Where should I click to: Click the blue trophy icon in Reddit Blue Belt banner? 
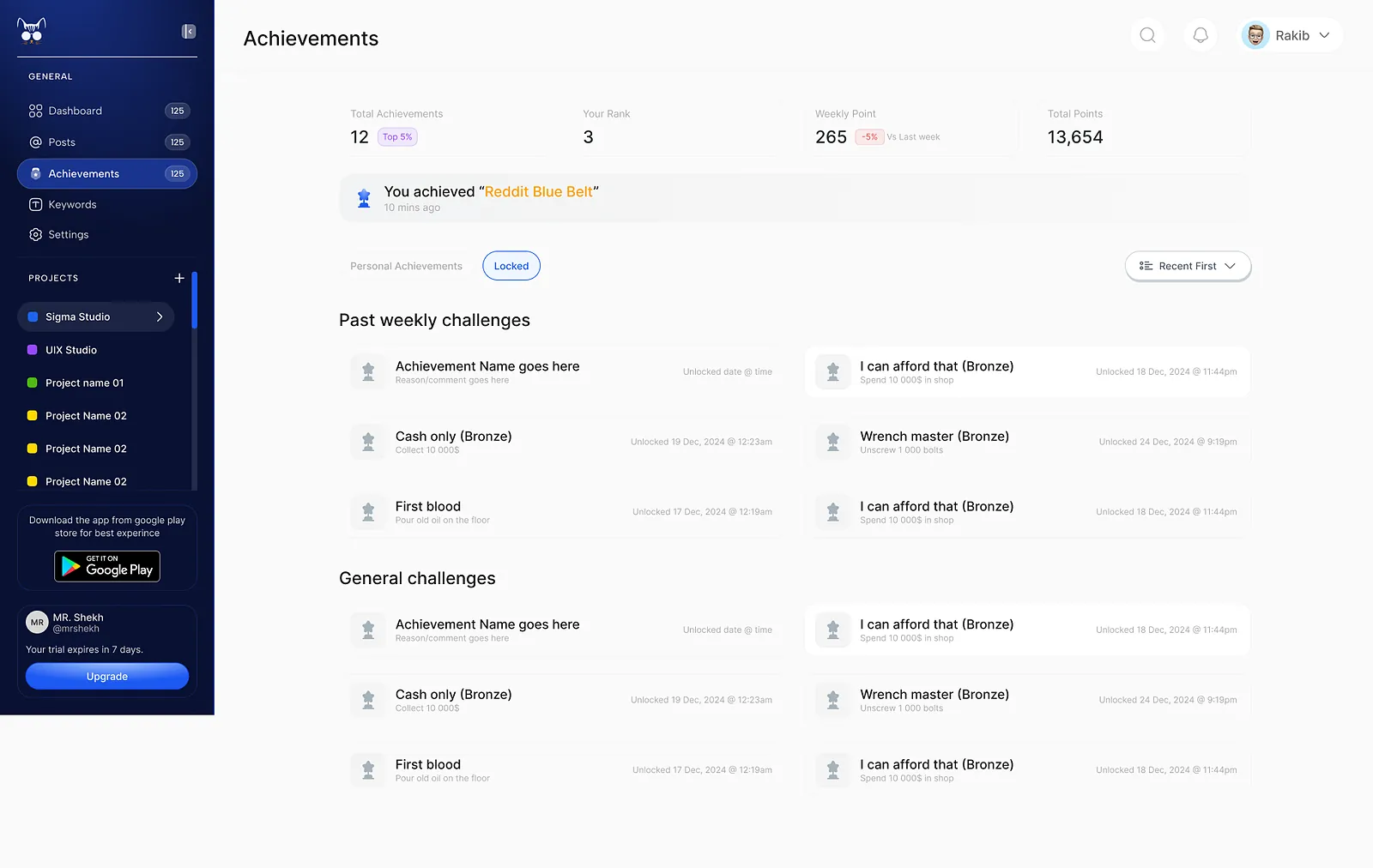364,198
